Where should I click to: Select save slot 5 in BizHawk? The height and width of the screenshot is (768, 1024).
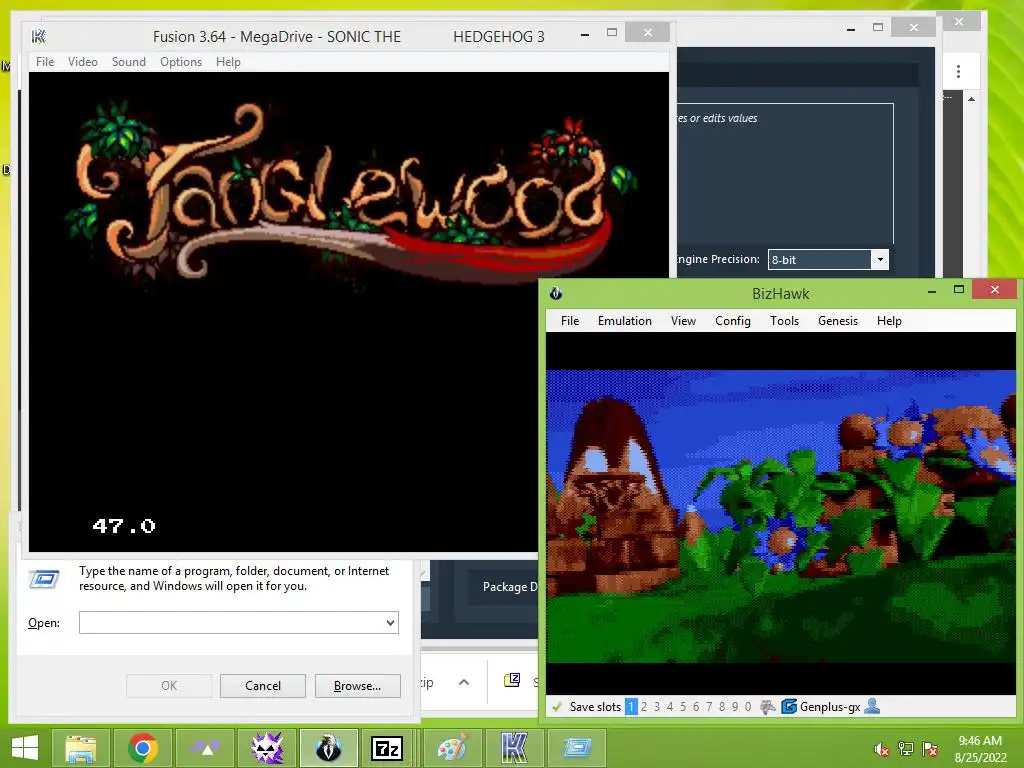[x=683, y=707]
